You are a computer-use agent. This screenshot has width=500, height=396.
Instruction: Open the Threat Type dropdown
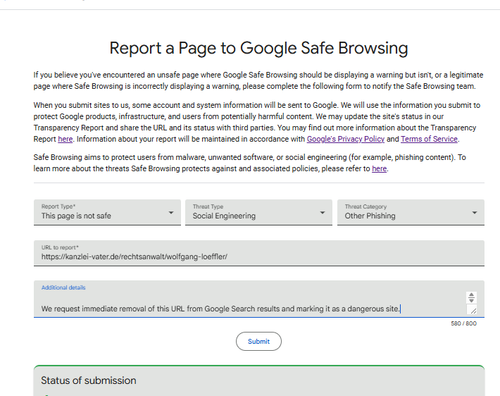[259, 212]
